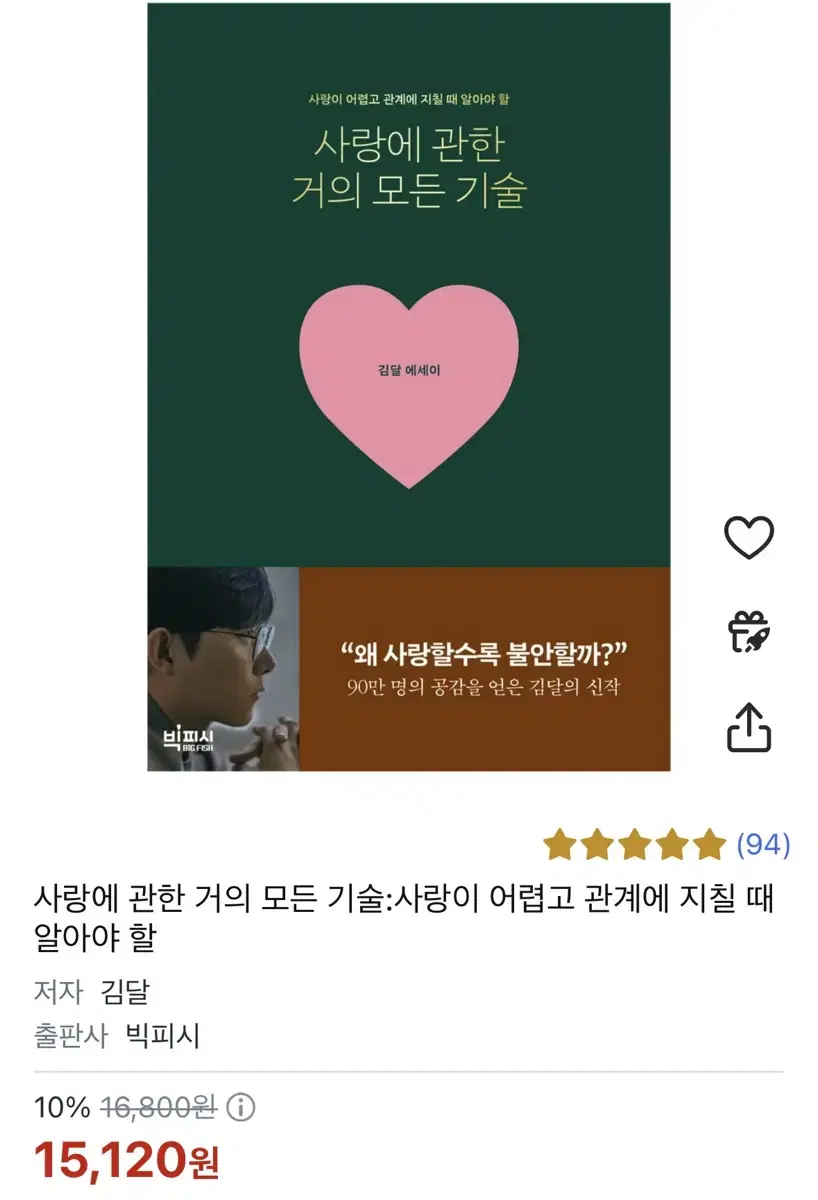Click the first gold star

(x=560, y=845)
